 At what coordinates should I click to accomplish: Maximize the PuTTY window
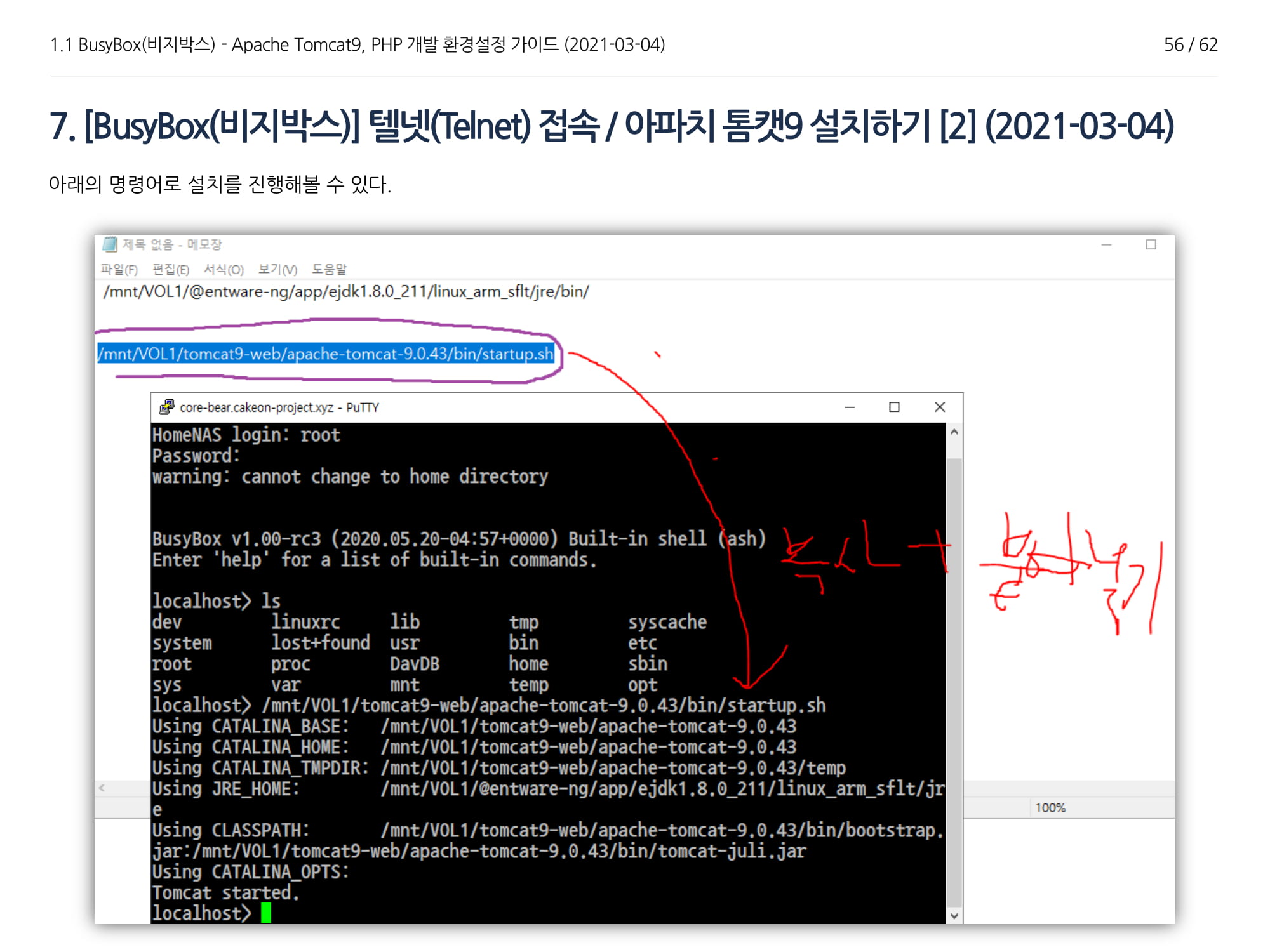pos(894,407)
